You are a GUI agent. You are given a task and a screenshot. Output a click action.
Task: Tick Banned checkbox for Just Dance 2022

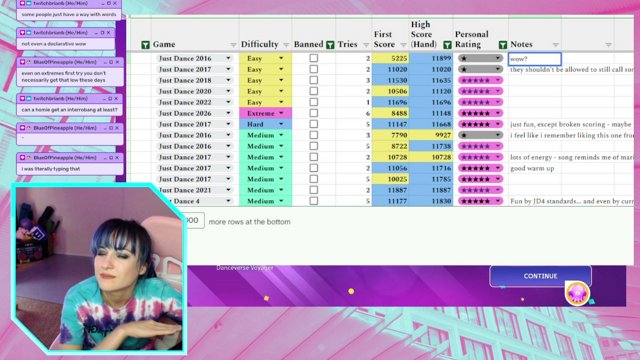pyautogui.click(x=313, y=102)
